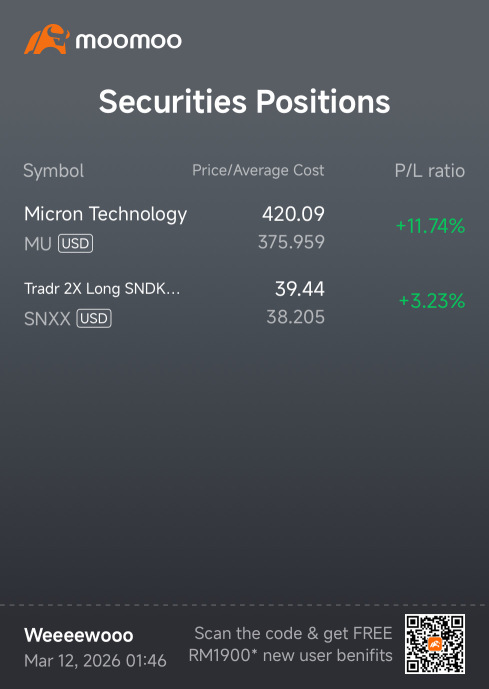Click the moomoo wordmark text
This screenshot has height=689, width=489.
(129, 41)
